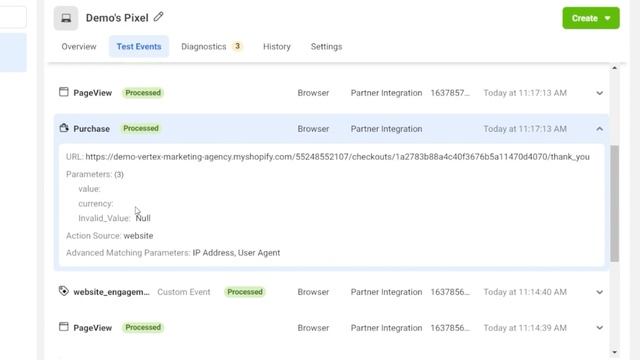Viewport: 640px width, 360px height.
Task: Click Partner Integration on the Purchase row
Action: click(387, 129)
